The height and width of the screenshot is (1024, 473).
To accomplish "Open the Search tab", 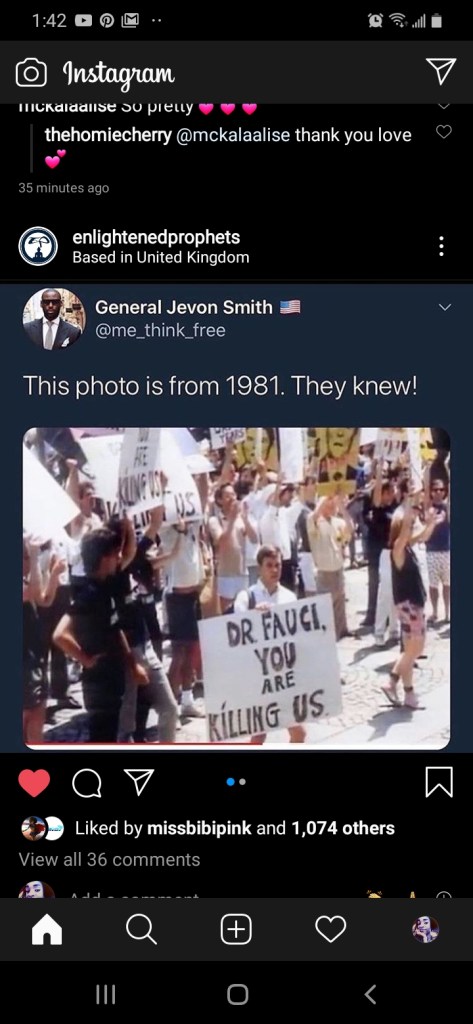I will tap(141, 929).
